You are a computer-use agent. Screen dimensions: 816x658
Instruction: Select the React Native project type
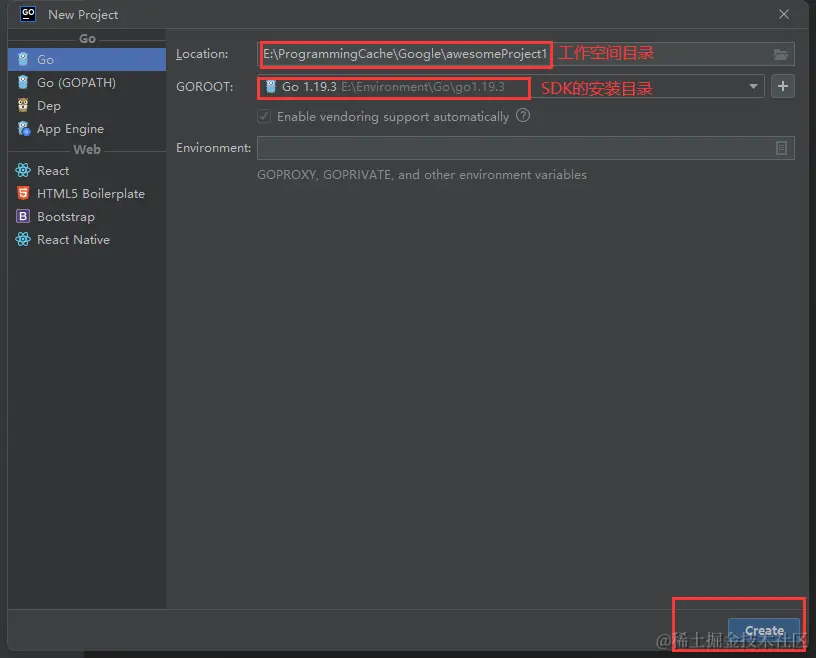point(87,239)
